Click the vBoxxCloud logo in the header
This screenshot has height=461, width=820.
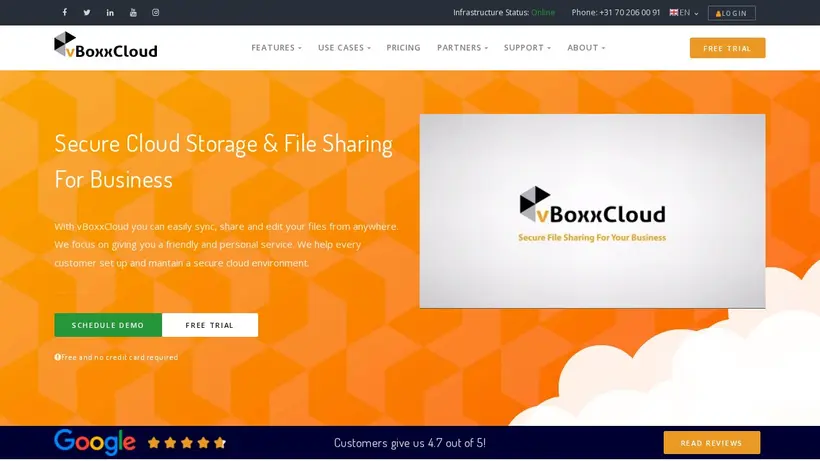[106, 45]
